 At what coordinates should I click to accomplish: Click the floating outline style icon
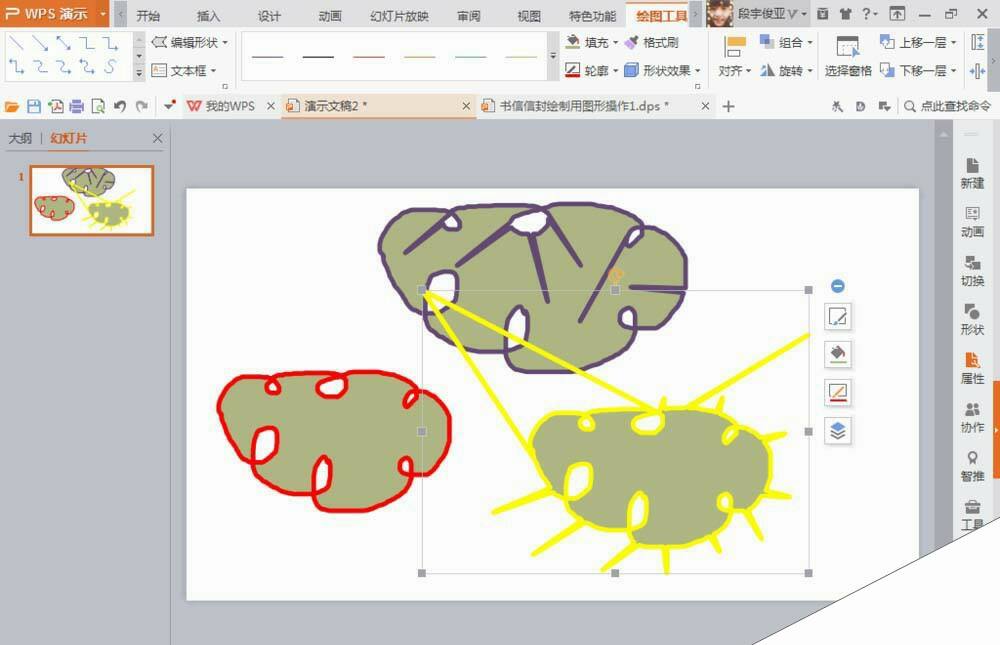[x=838, y=392]
